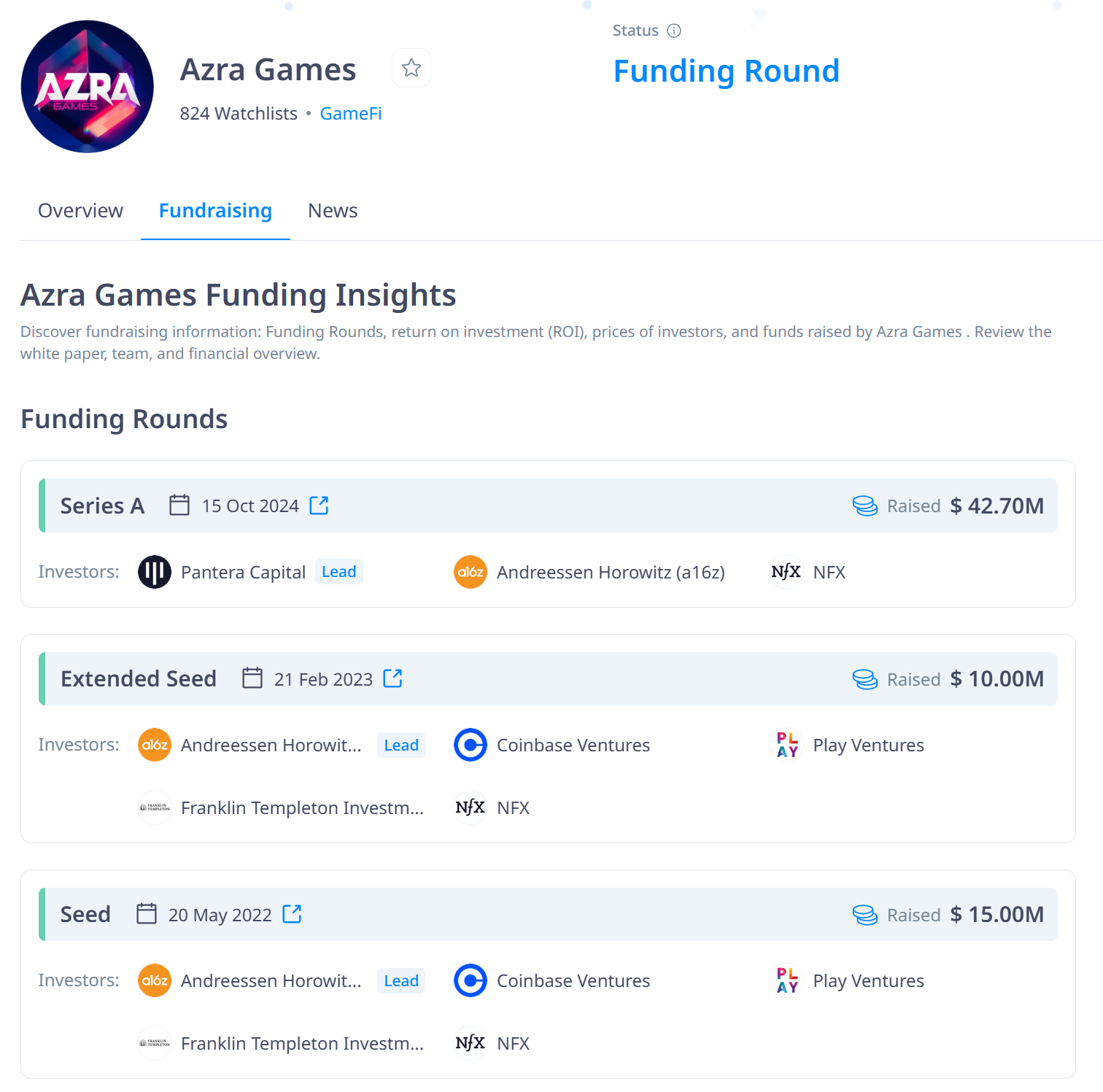Click the star watchlist icon for Azra Games

pos(411,68)
